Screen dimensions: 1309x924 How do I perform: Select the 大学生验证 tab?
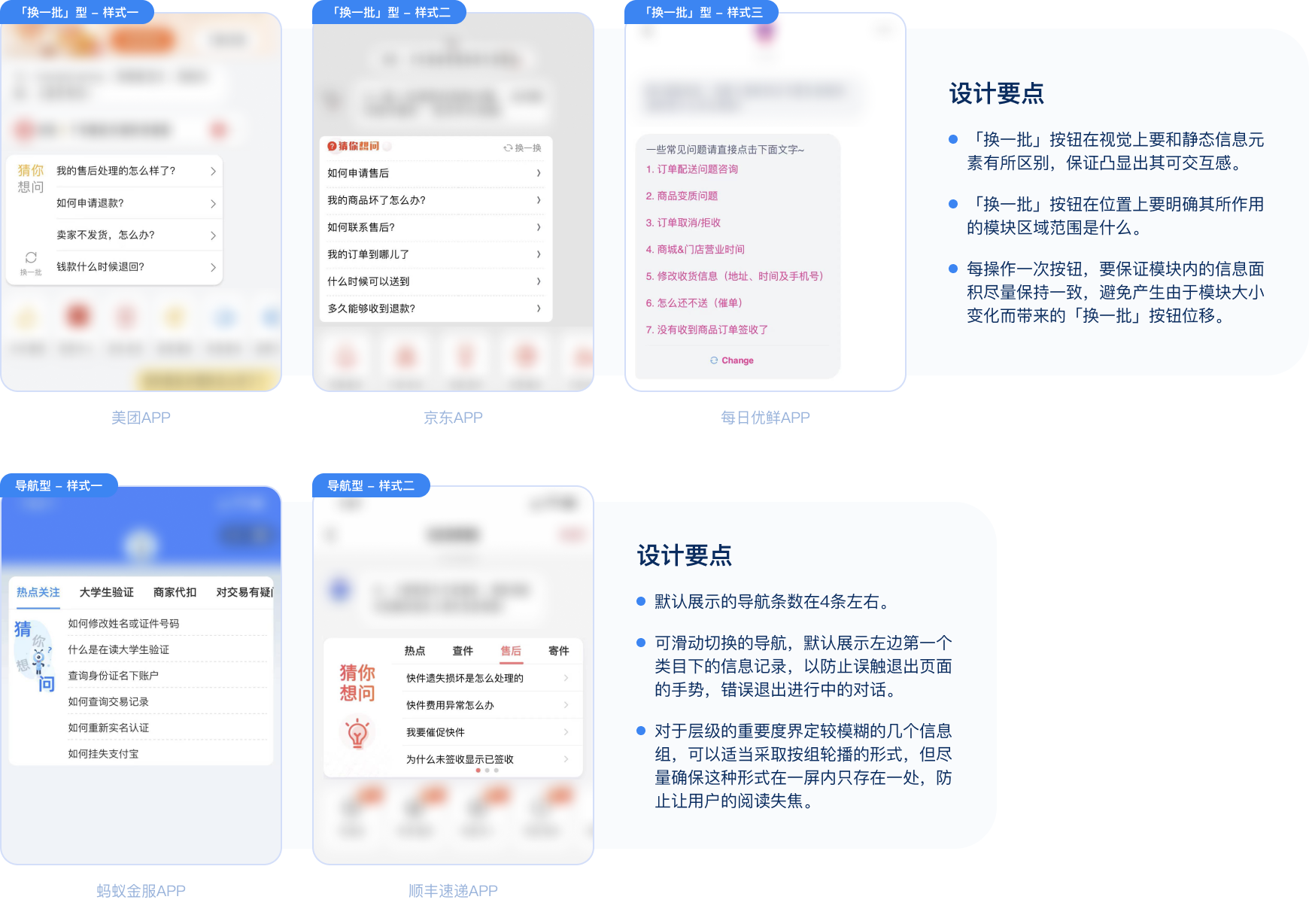107,593
